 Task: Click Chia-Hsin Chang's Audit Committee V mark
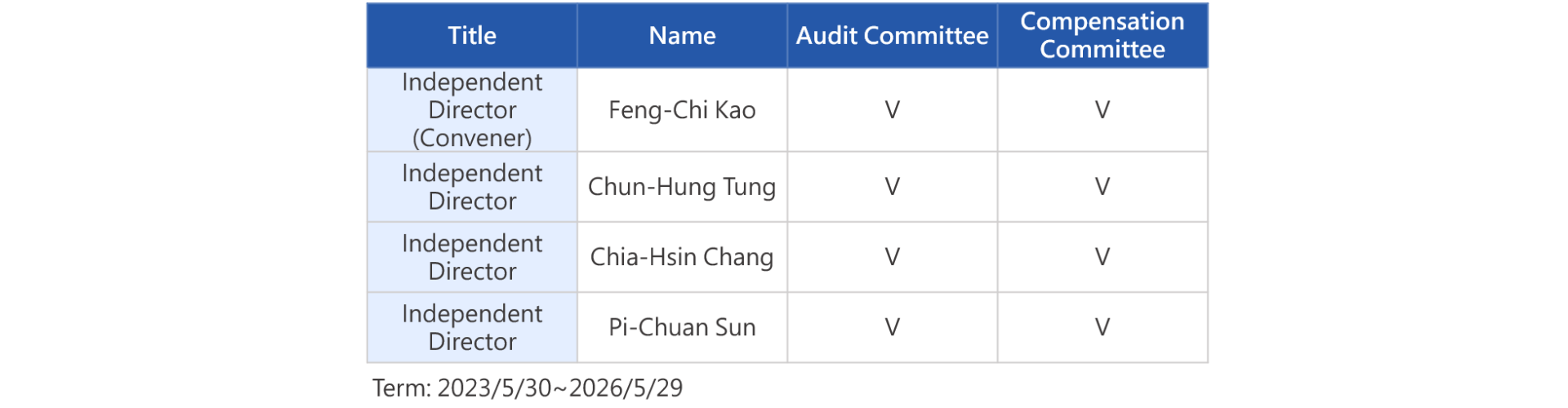[x=892, y=257]
